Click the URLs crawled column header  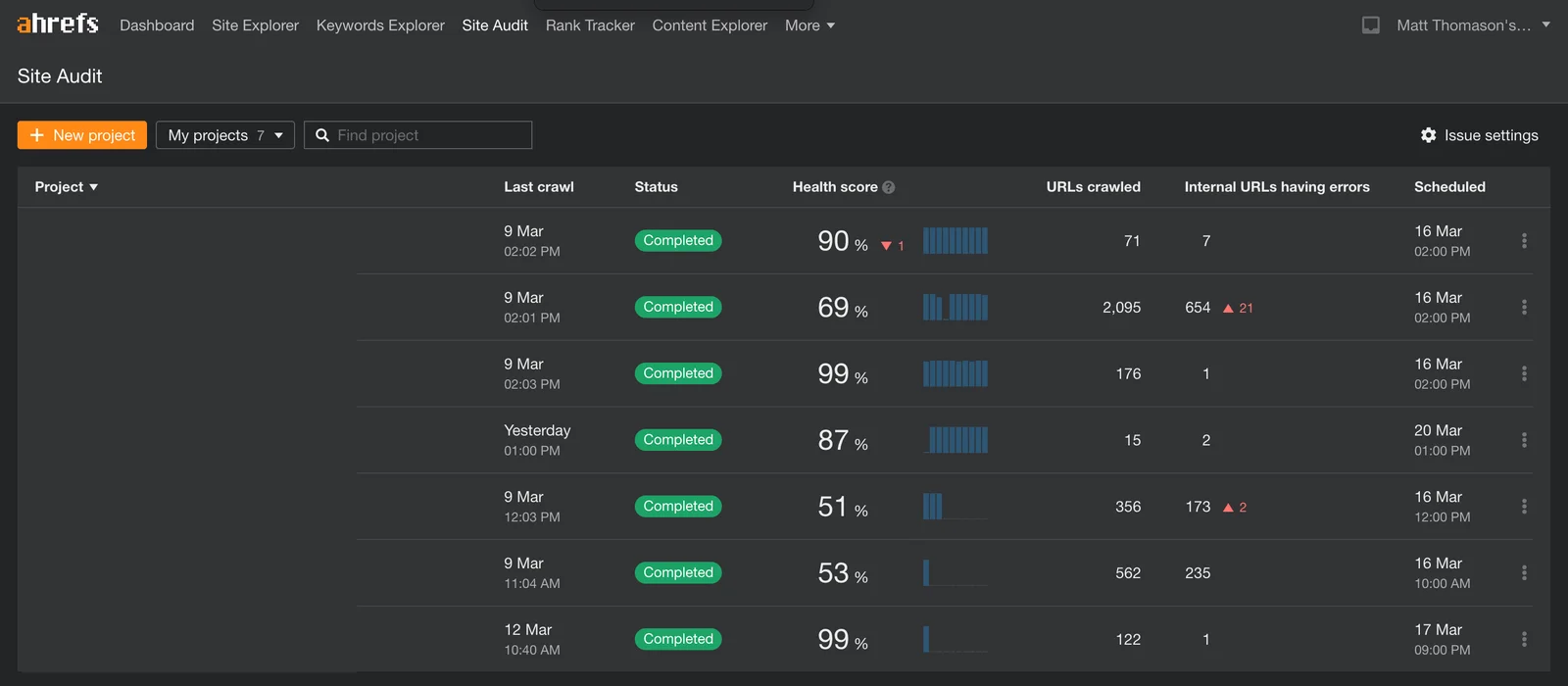(x=1093, y=187)
